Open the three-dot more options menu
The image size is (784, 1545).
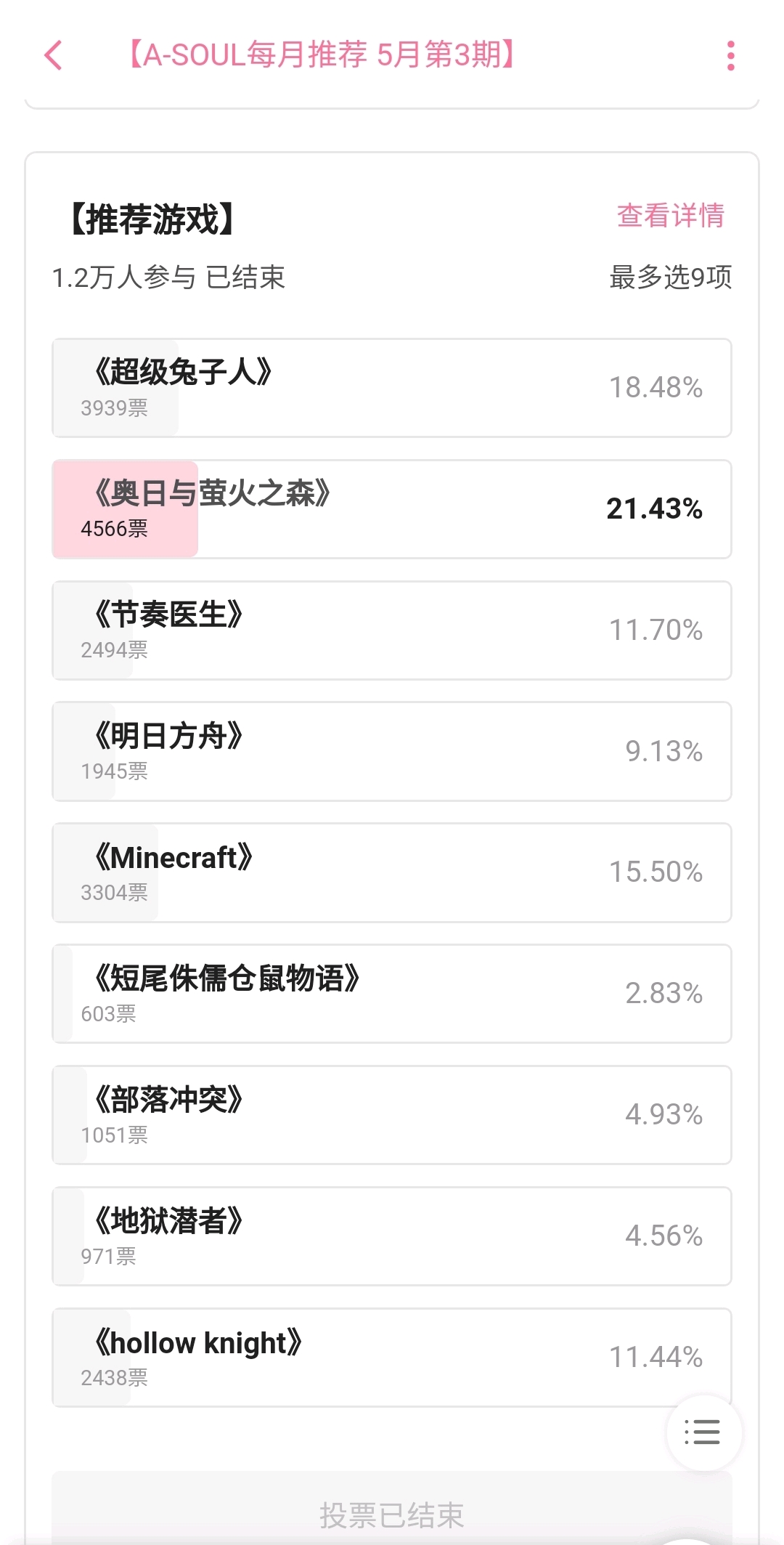[x=730, y=56]
